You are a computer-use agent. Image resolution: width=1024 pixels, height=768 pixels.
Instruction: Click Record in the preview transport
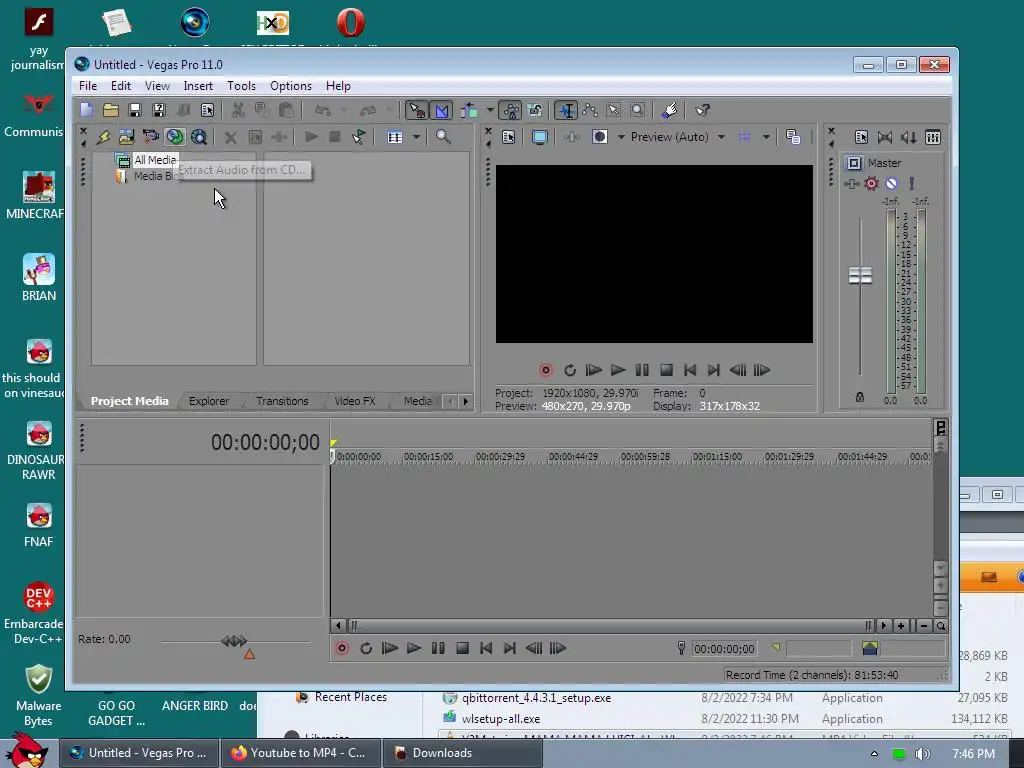pyautogui.click(x=546, y=370)
